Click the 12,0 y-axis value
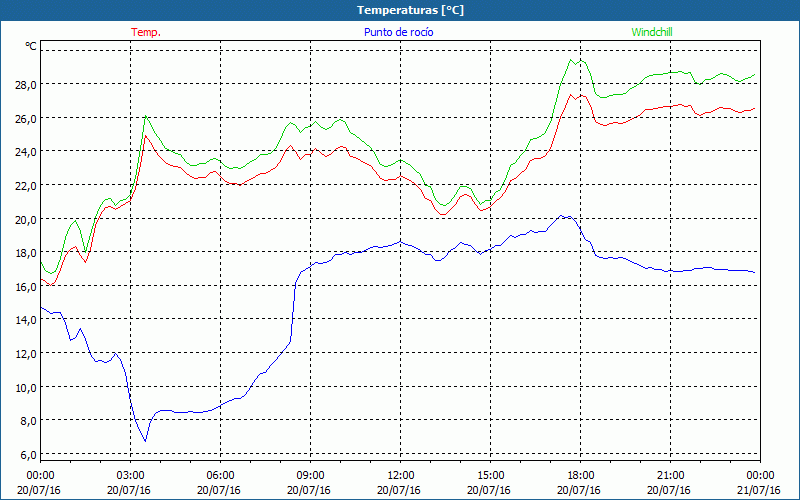Image resolution: width=800 pixels, height=500 pixels. [26, 354]
